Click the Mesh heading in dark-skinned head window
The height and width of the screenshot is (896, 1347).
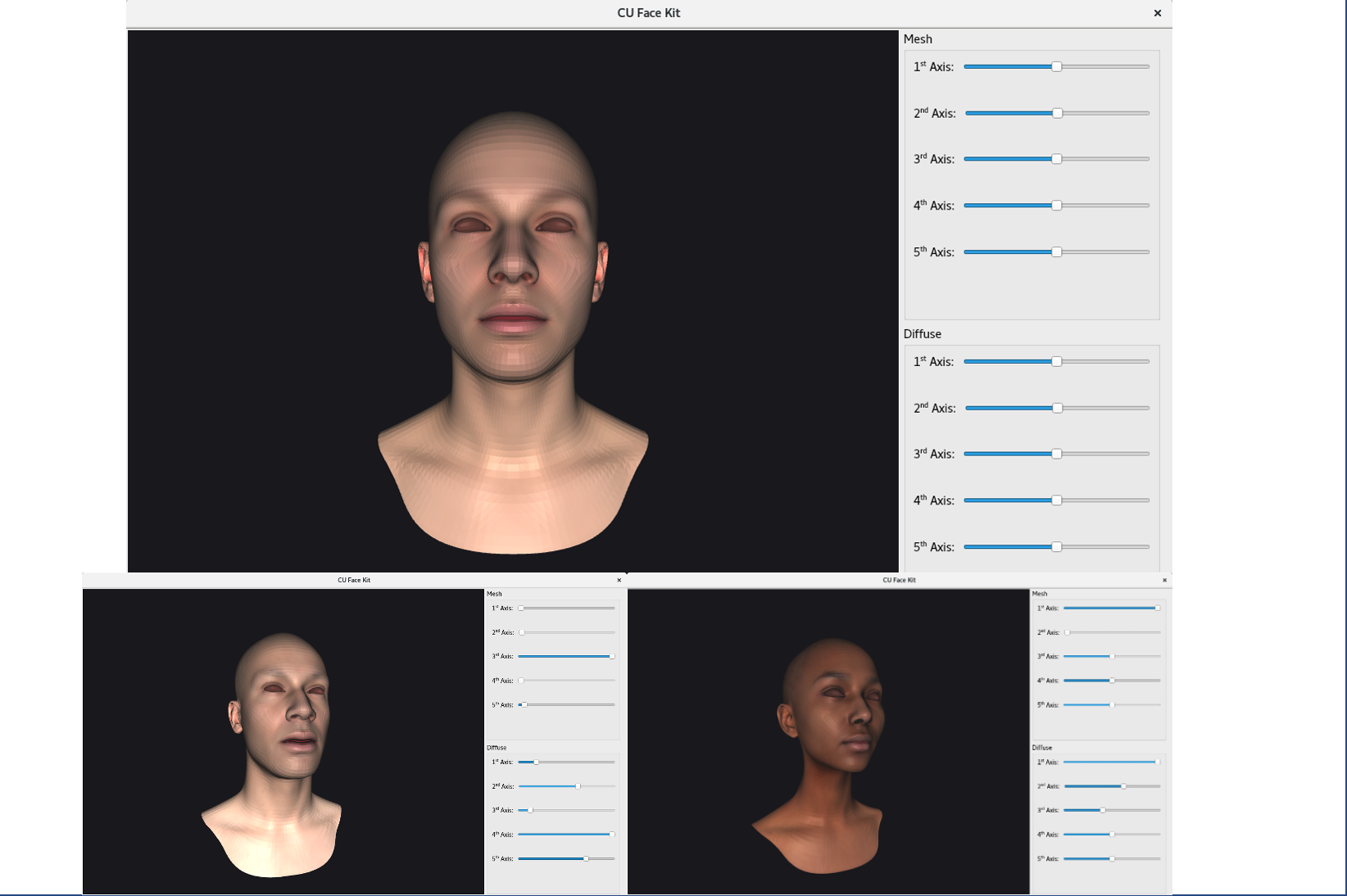click(x=1040, y=594)
